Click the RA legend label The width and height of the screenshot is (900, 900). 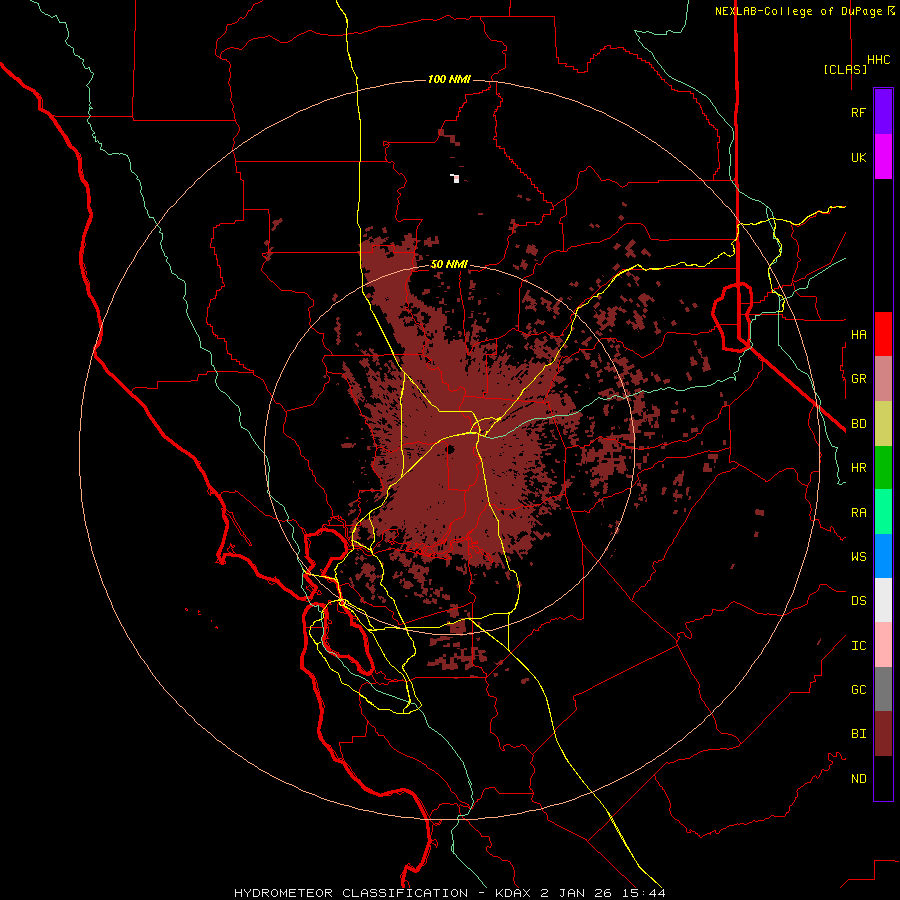tap(858, 513)
